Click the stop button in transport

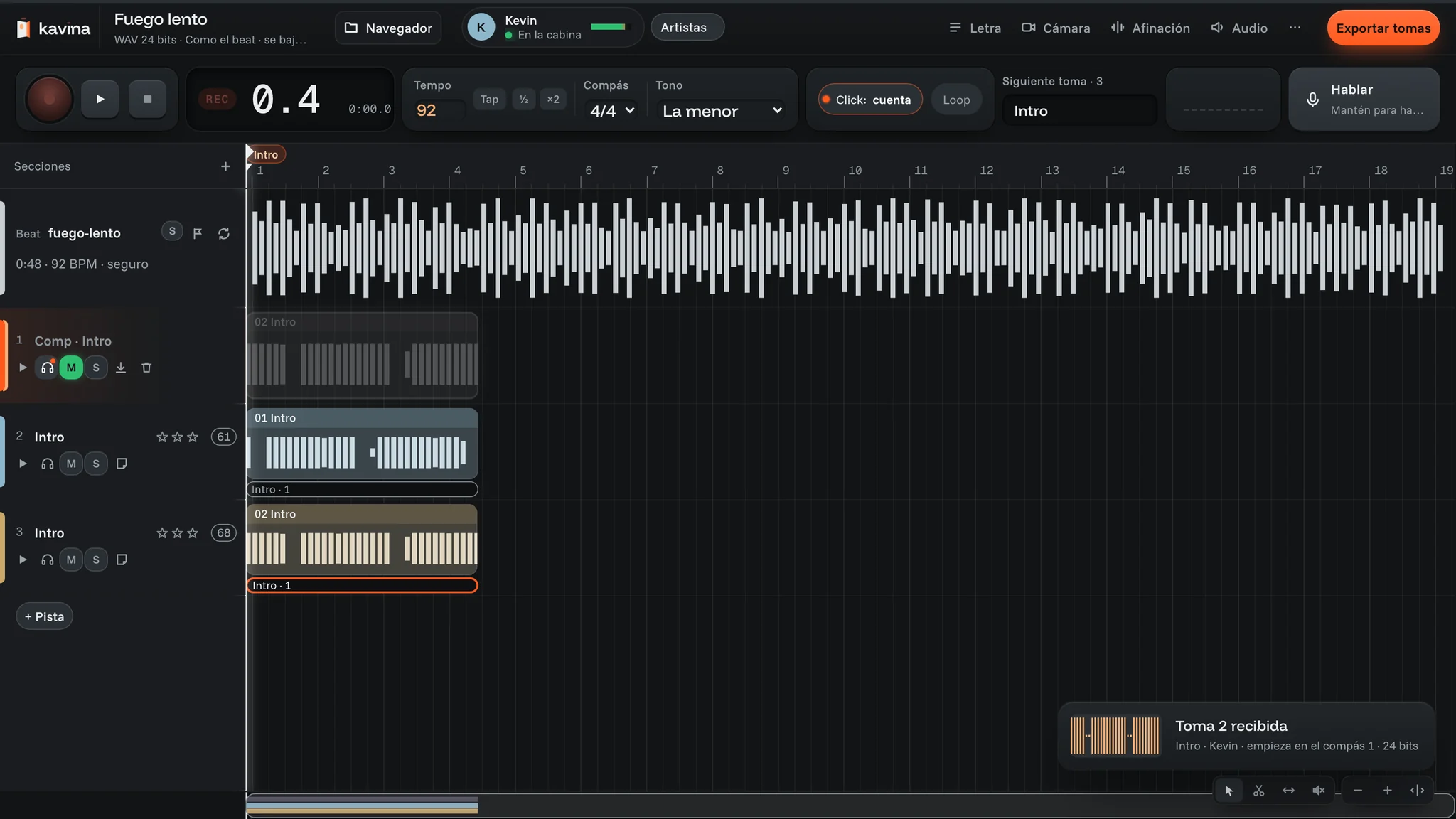[147, 99]
